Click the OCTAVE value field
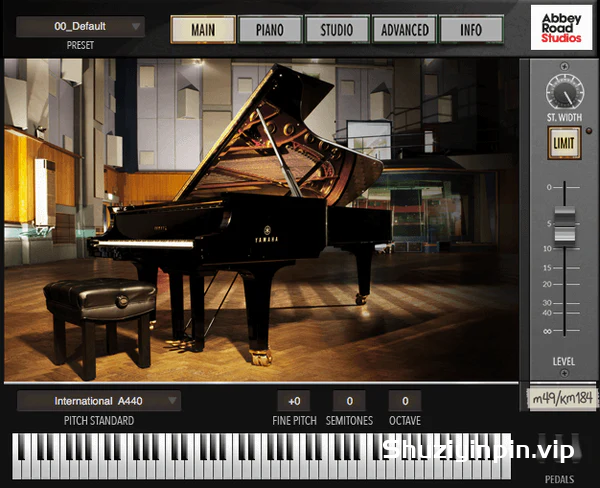 [x=405, y=401]
